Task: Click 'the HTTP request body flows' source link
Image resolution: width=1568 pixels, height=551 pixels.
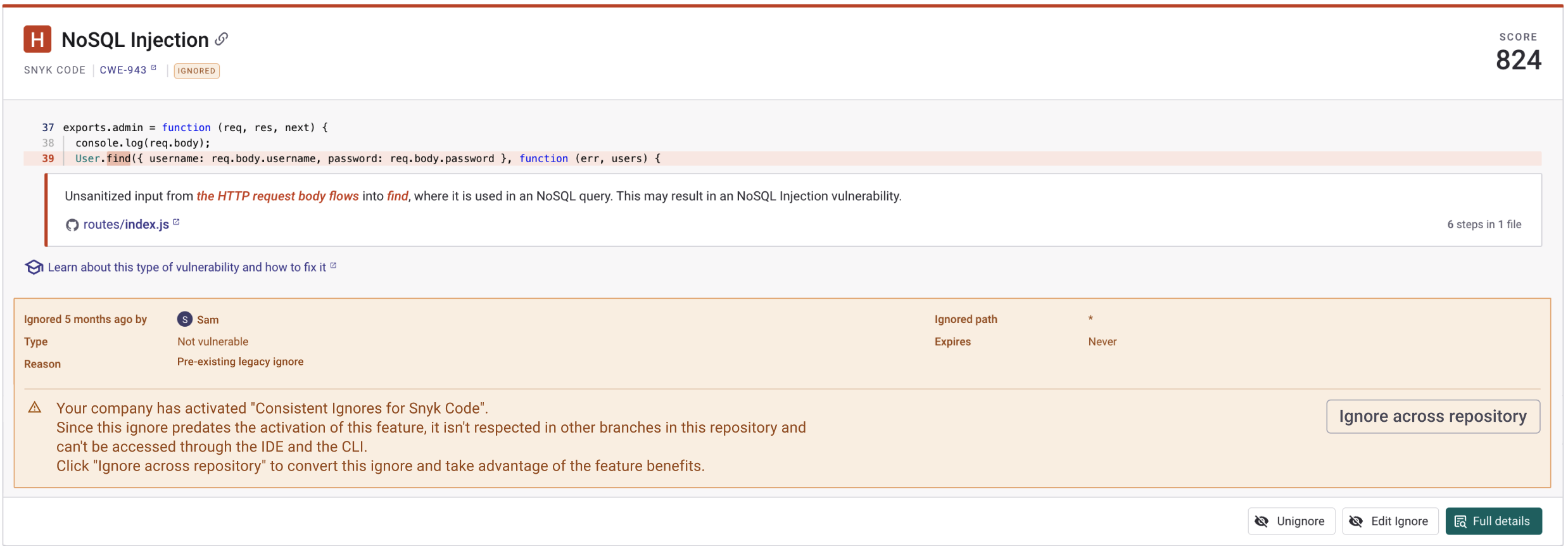Action: (277, 196)
